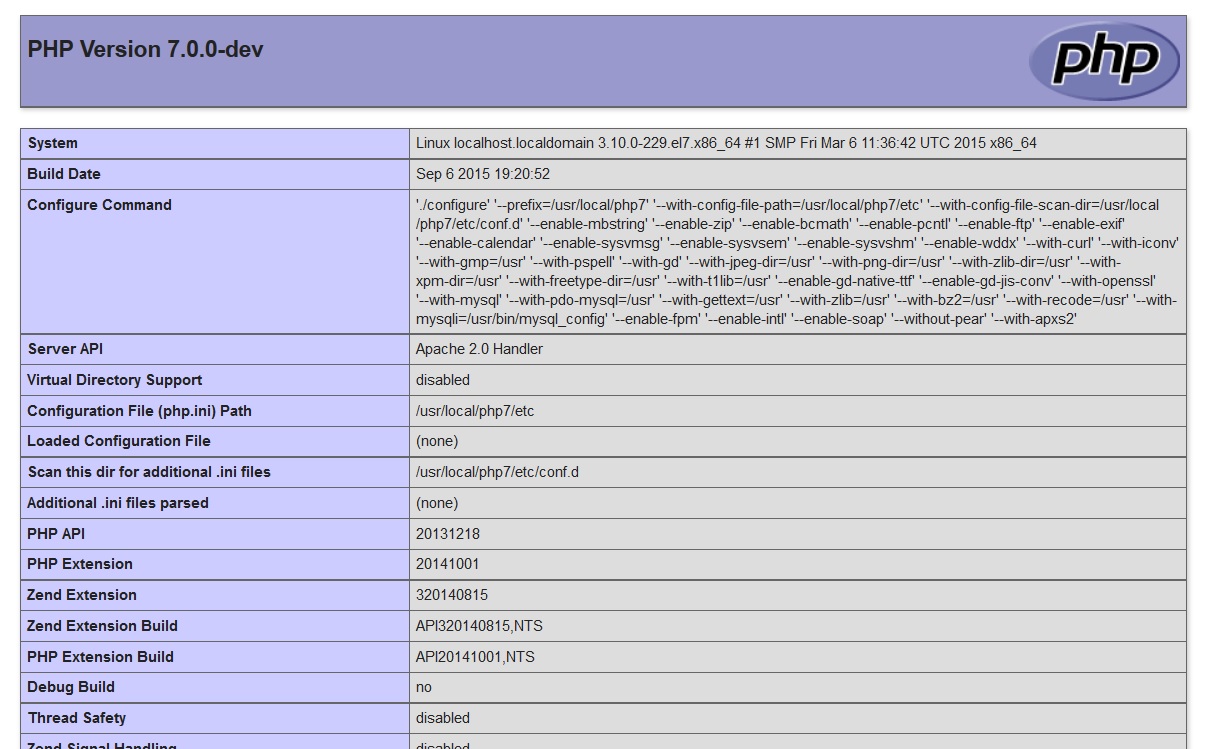Click the Server API row
The width and height of the screenshot is (1205, 749).
click(x=59, y=349)
